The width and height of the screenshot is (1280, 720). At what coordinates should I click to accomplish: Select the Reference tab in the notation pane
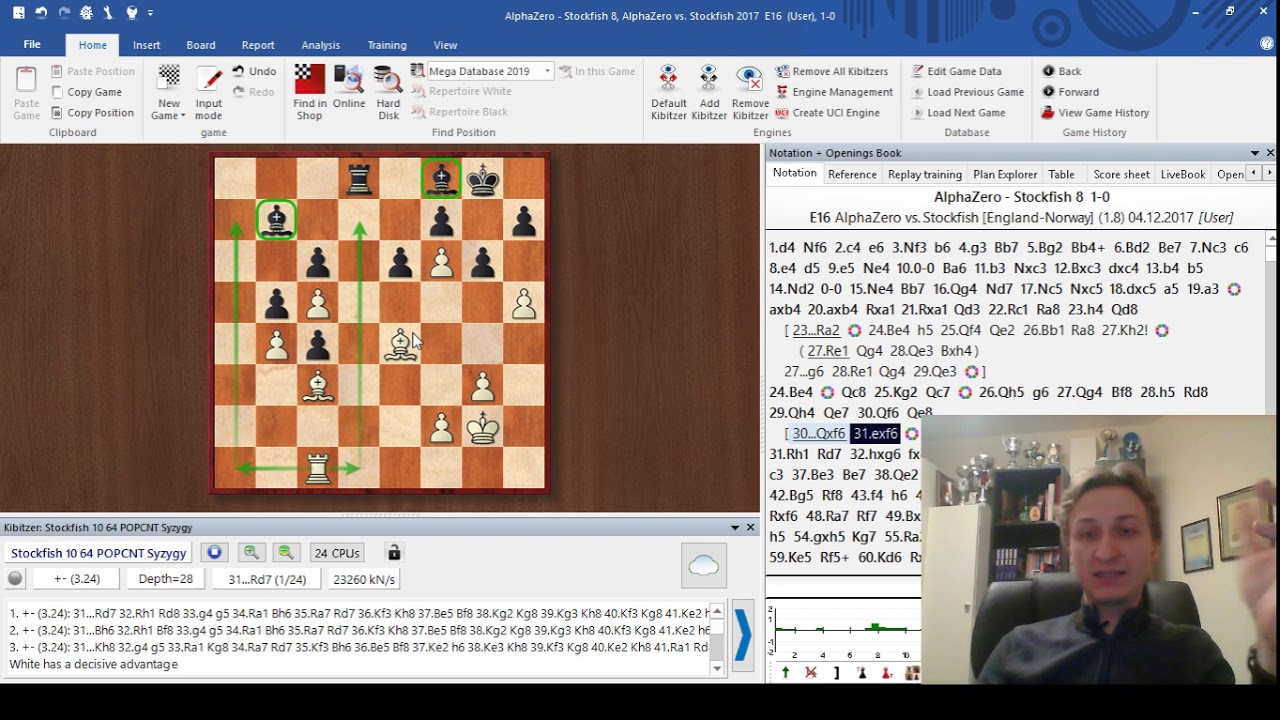tap(852, 174)
